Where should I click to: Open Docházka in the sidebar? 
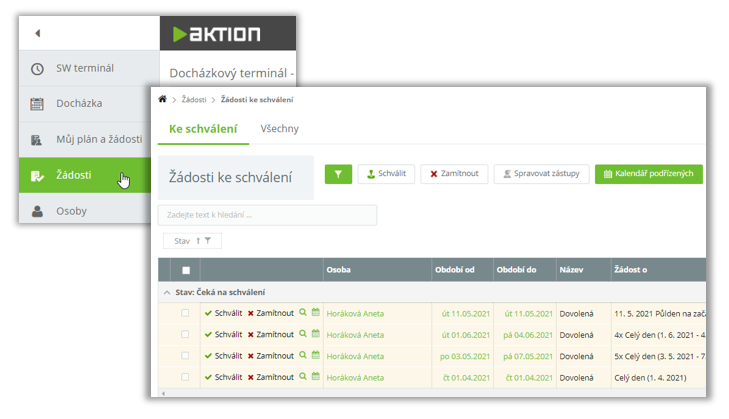click(79, 103)
